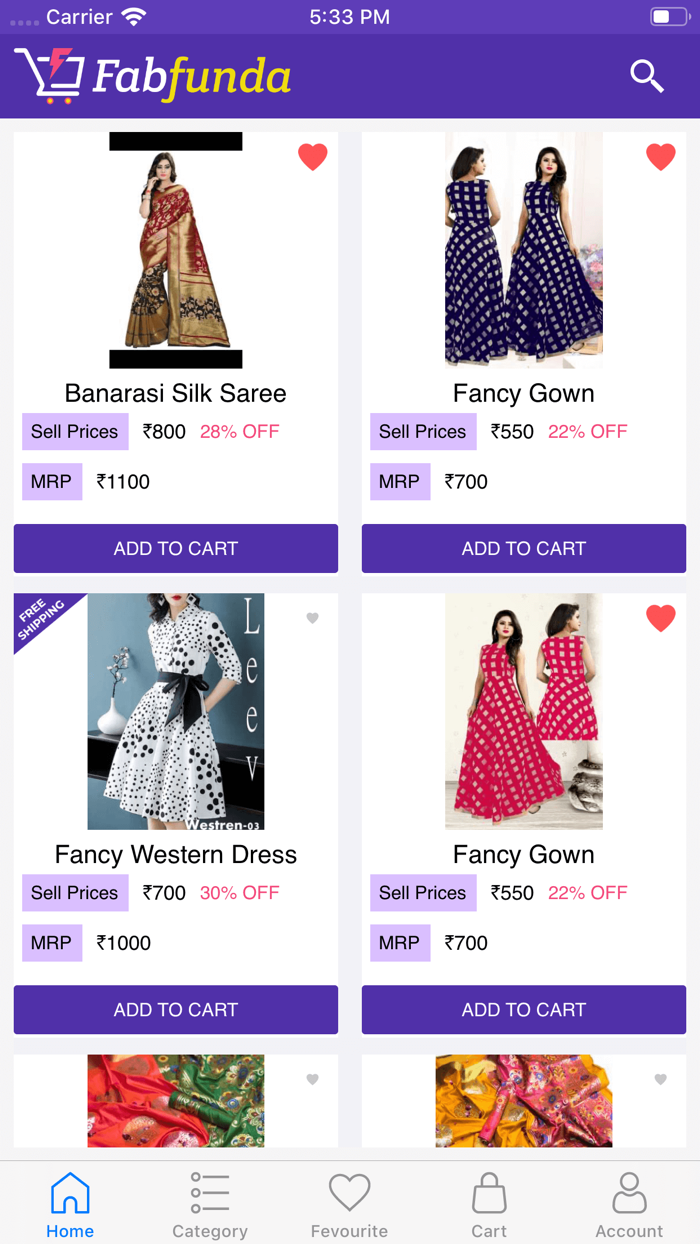Screen dimensions: 700x1244
Task: Open the Fevourite heart icon in navigation bar
Action: point(349,1192)
